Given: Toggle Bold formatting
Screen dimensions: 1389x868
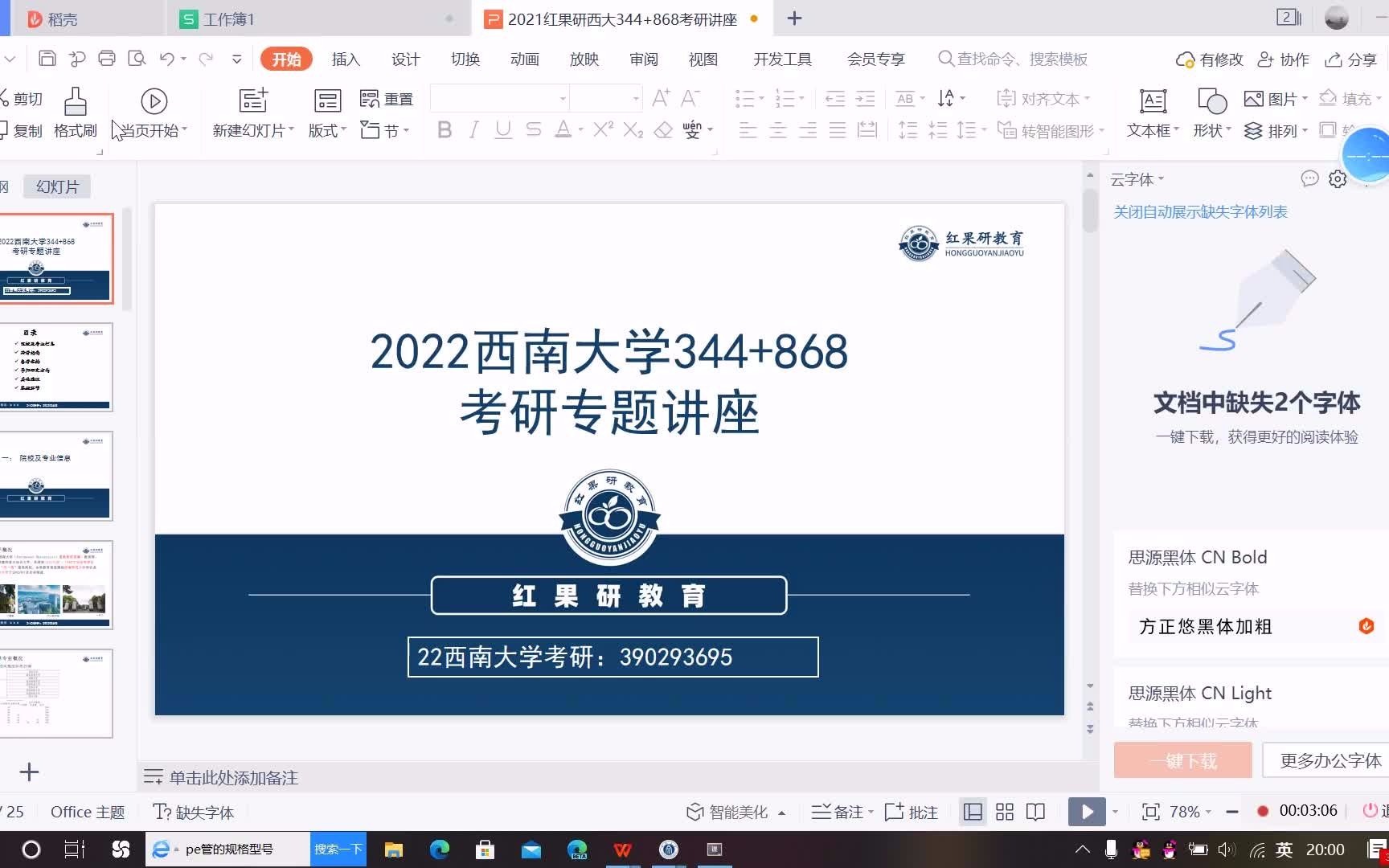Looking at the screenshot, I should coord(445,129).
